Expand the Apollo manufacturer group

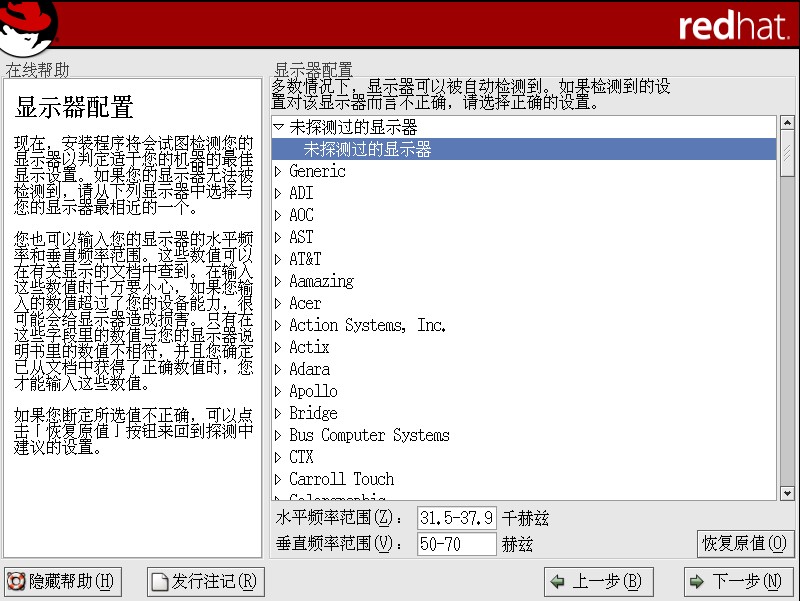tap(278, 391)
